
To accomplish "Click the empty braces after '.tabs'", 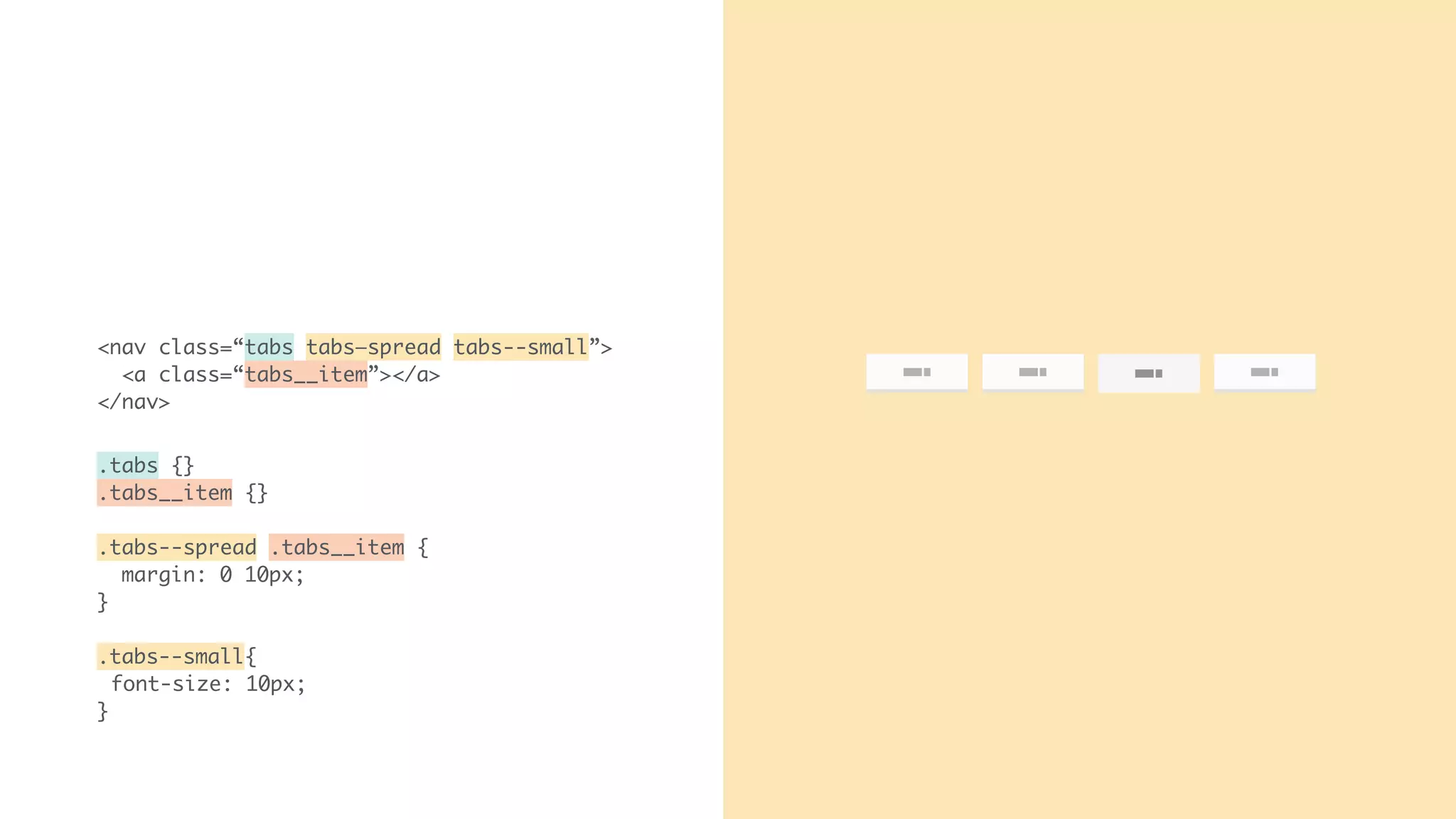I will tap(183, 466).
